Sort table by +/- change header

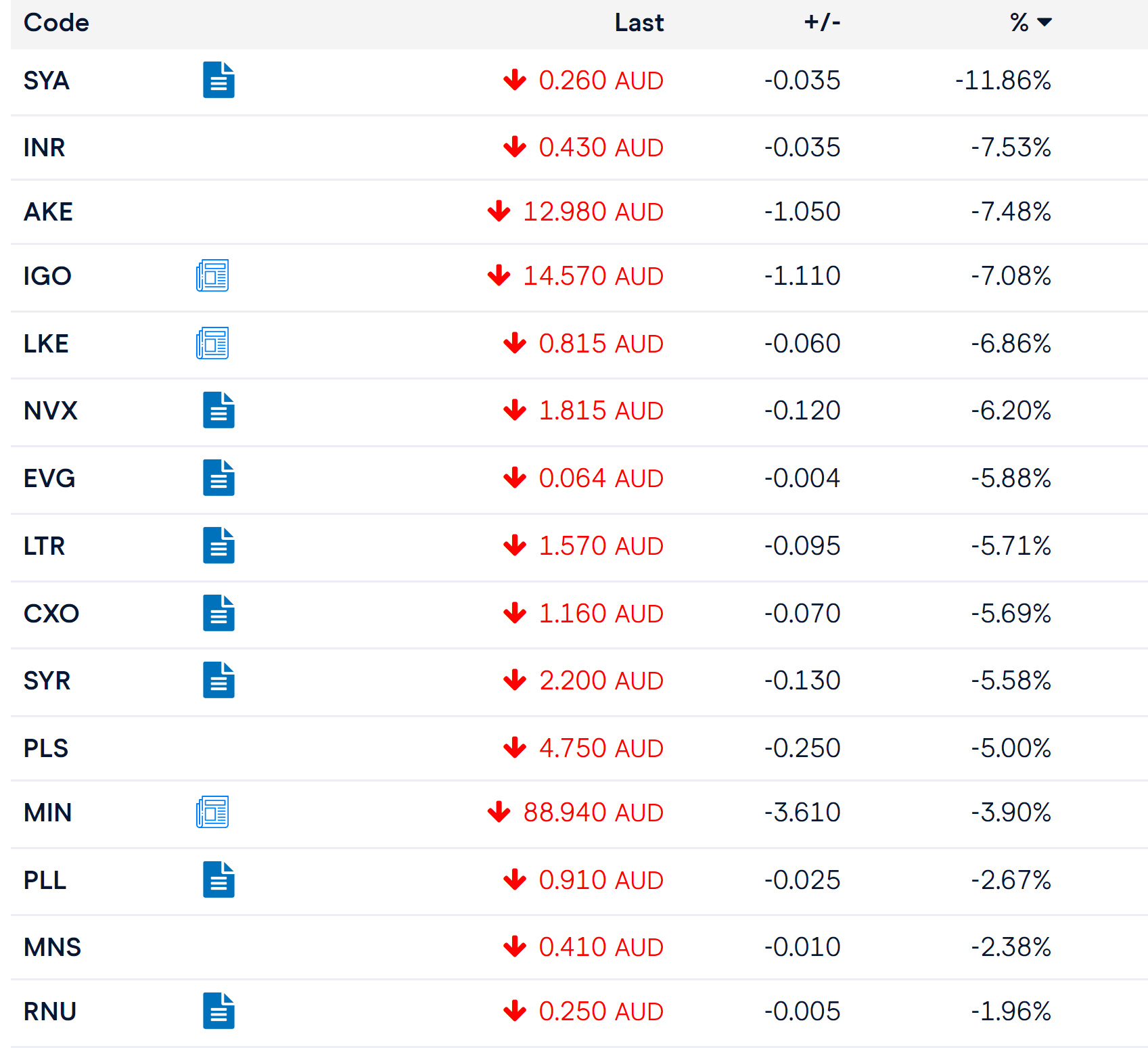(x=822, y=22)
